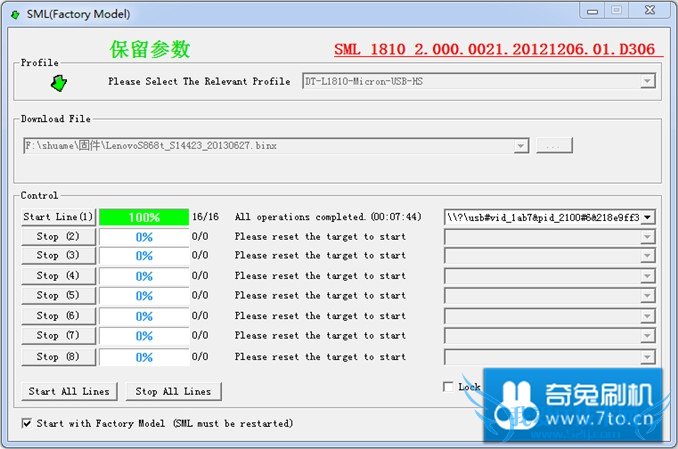Viewport: 678px width, 449px height.
Task: Click the 0/0 counter of line 5
Action: pos(200,295)
